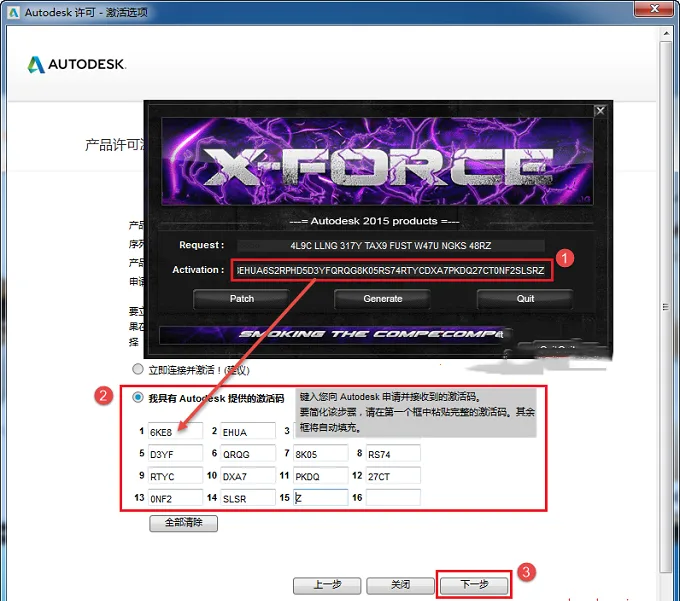The image size is (680, 601).
Task: Close the X-Force popup with its X icon
Action: click(x=600, y=111)
